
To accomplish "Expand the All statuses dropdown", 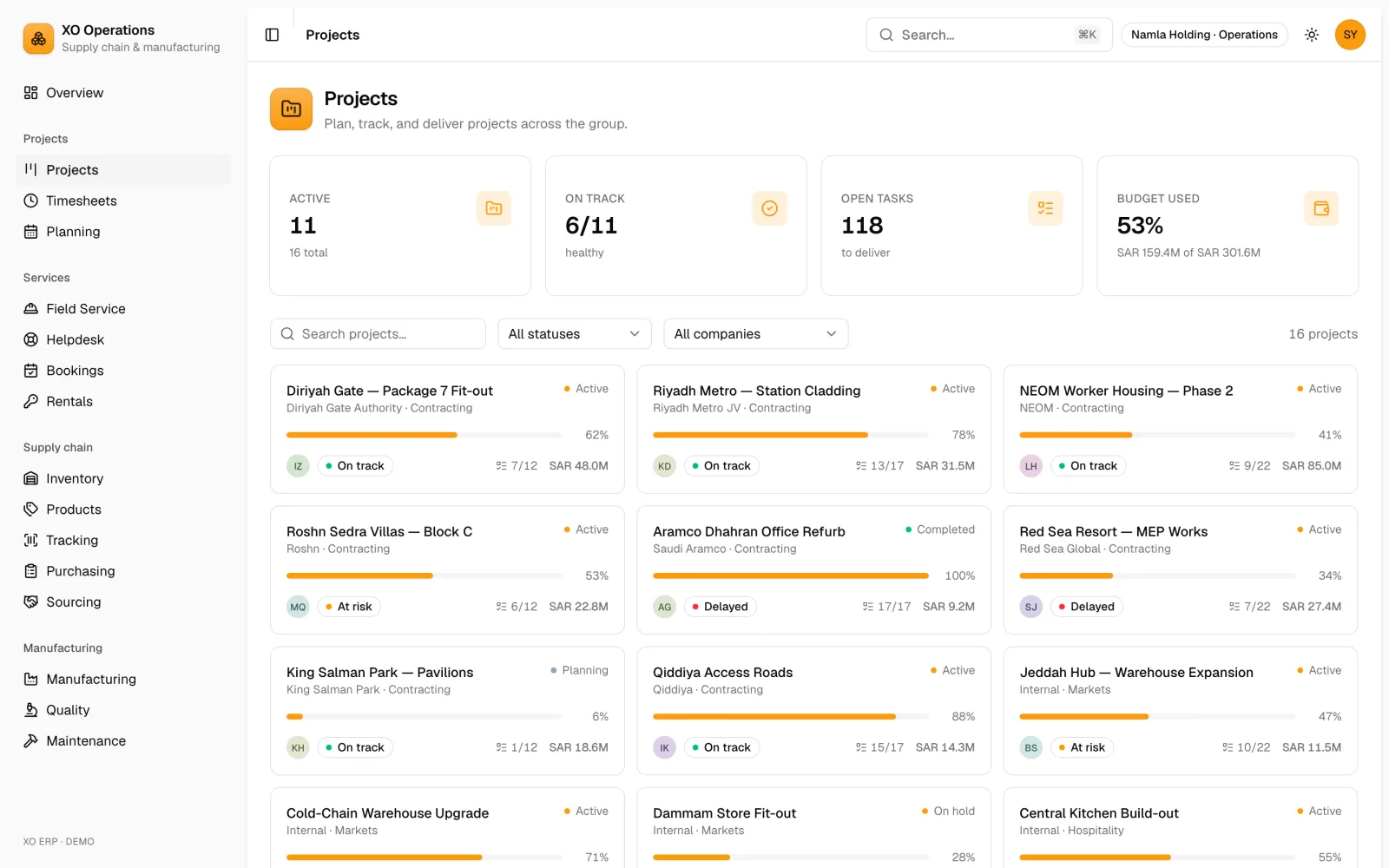I will 575,334.
